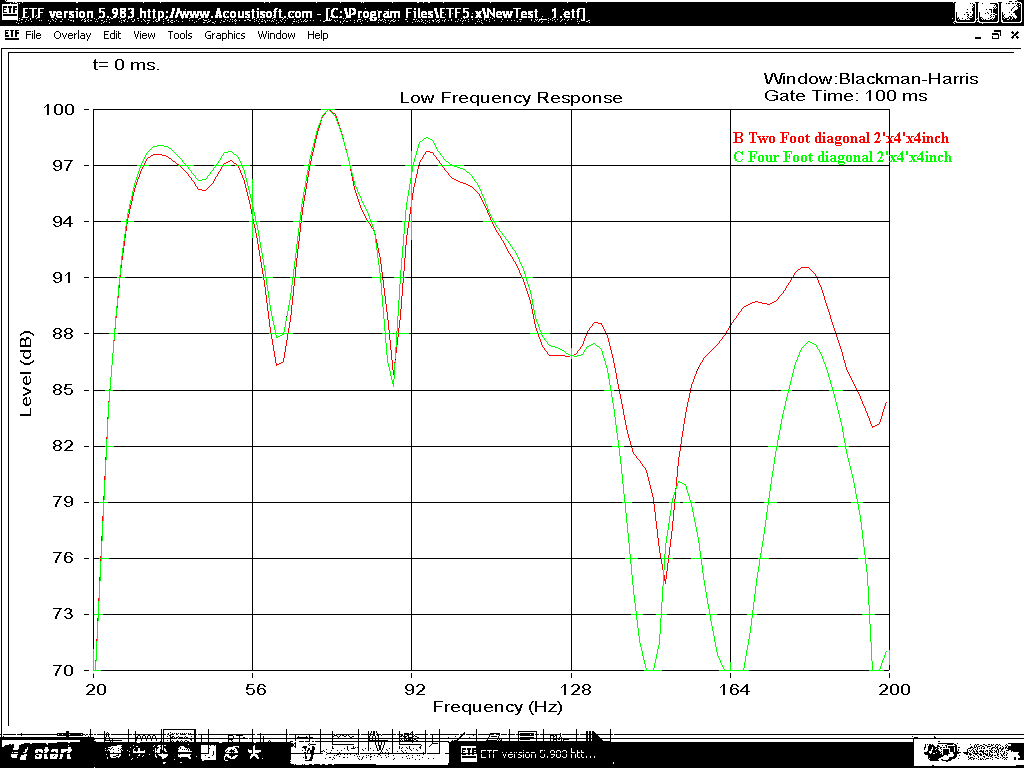Viewport: 1024px width, 768px height.
Task: Select the green "C Four Foot diagonal" legend
Action: click(x=842, y=157)
